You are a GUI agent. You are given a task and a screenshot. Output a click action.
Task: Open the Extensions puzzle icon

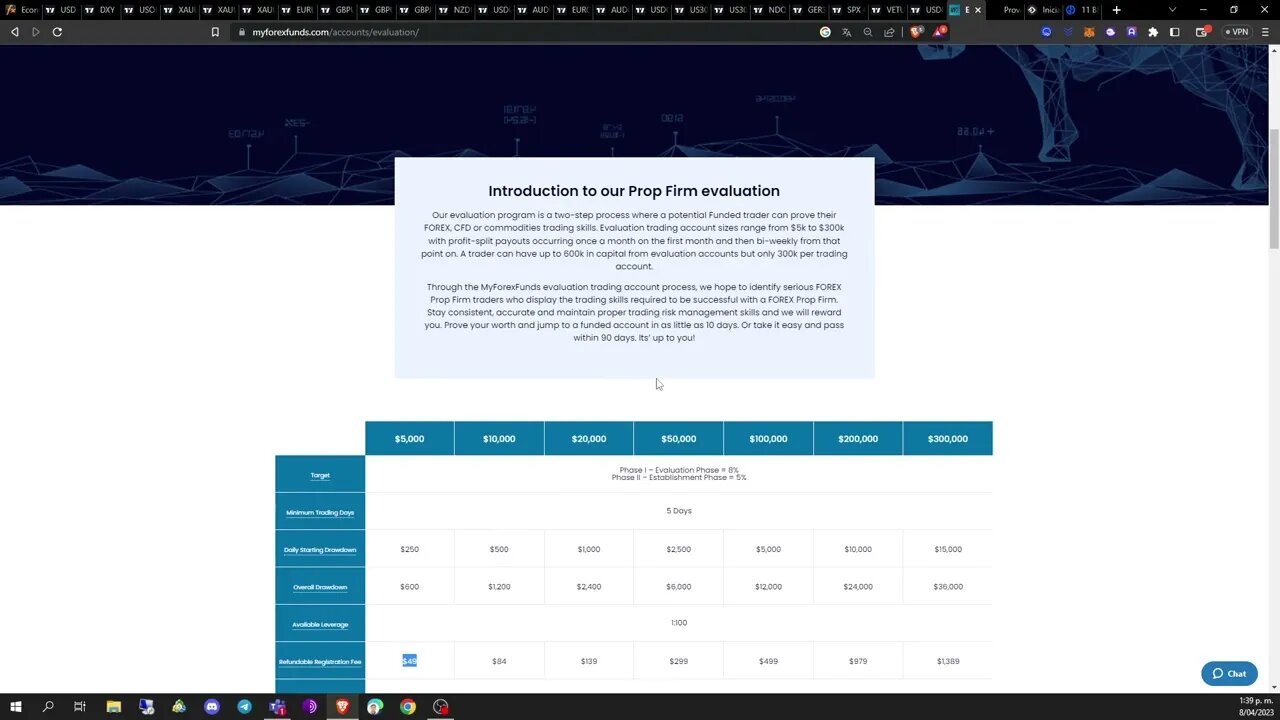point(1153,32)
